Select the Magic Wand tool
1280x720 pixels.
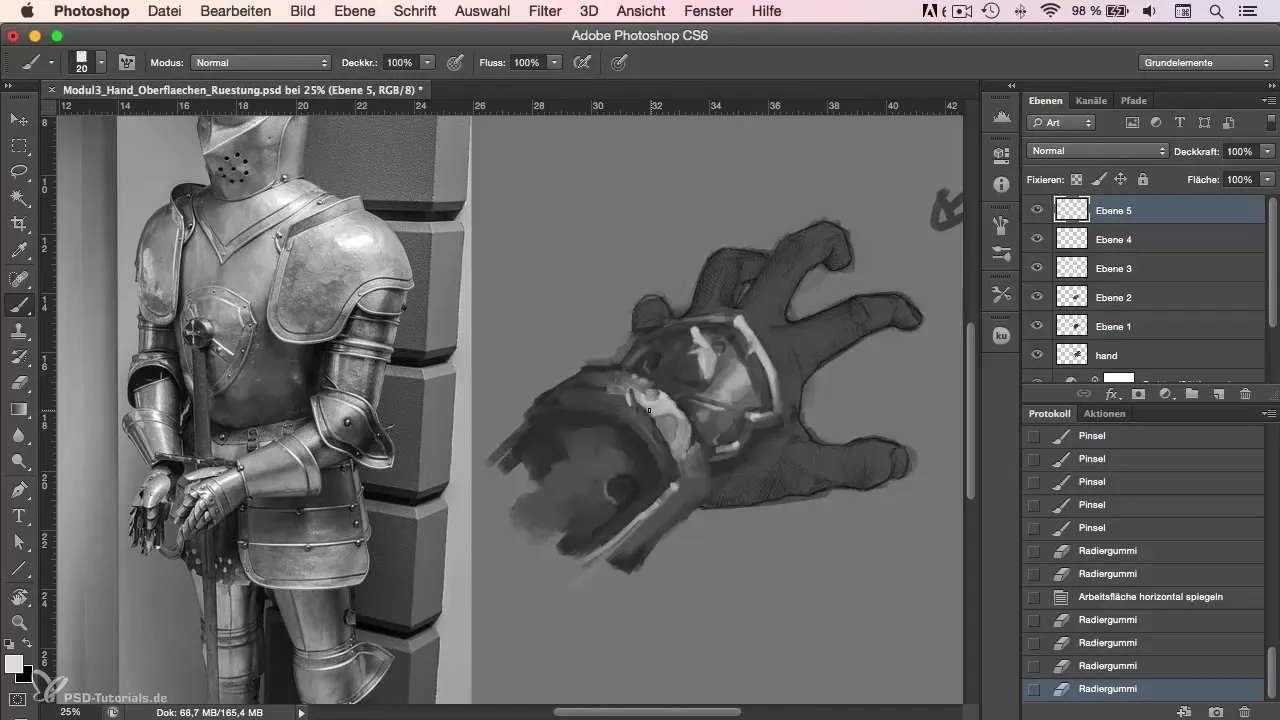(19, 198)
